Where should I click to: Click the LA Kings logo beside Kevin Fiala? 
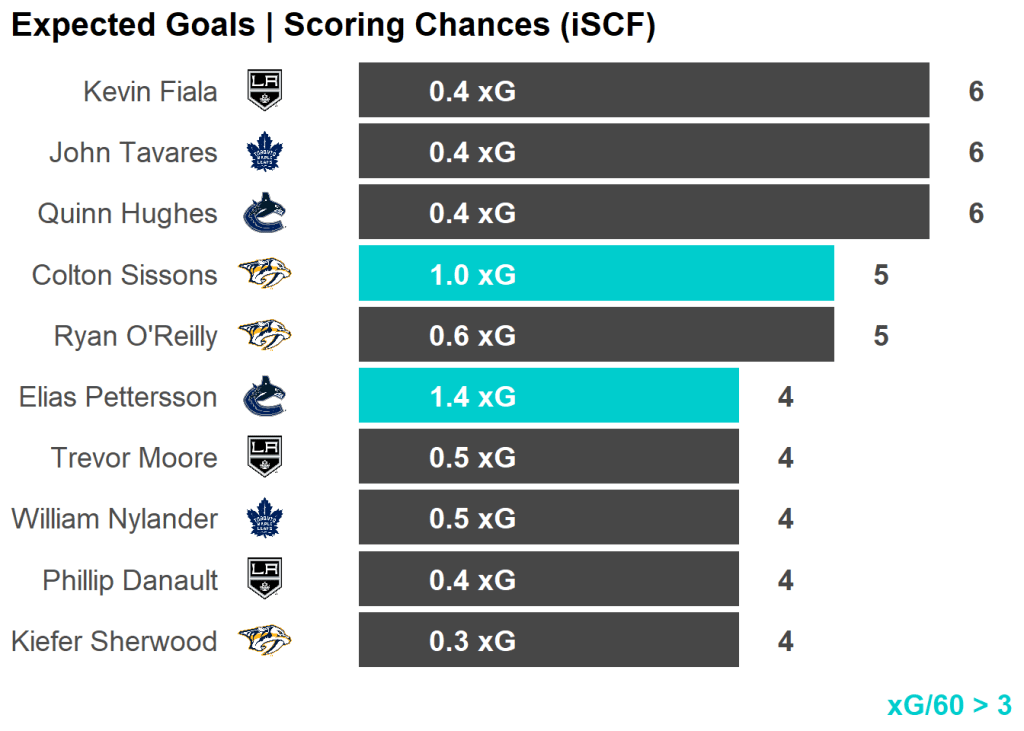265,91
